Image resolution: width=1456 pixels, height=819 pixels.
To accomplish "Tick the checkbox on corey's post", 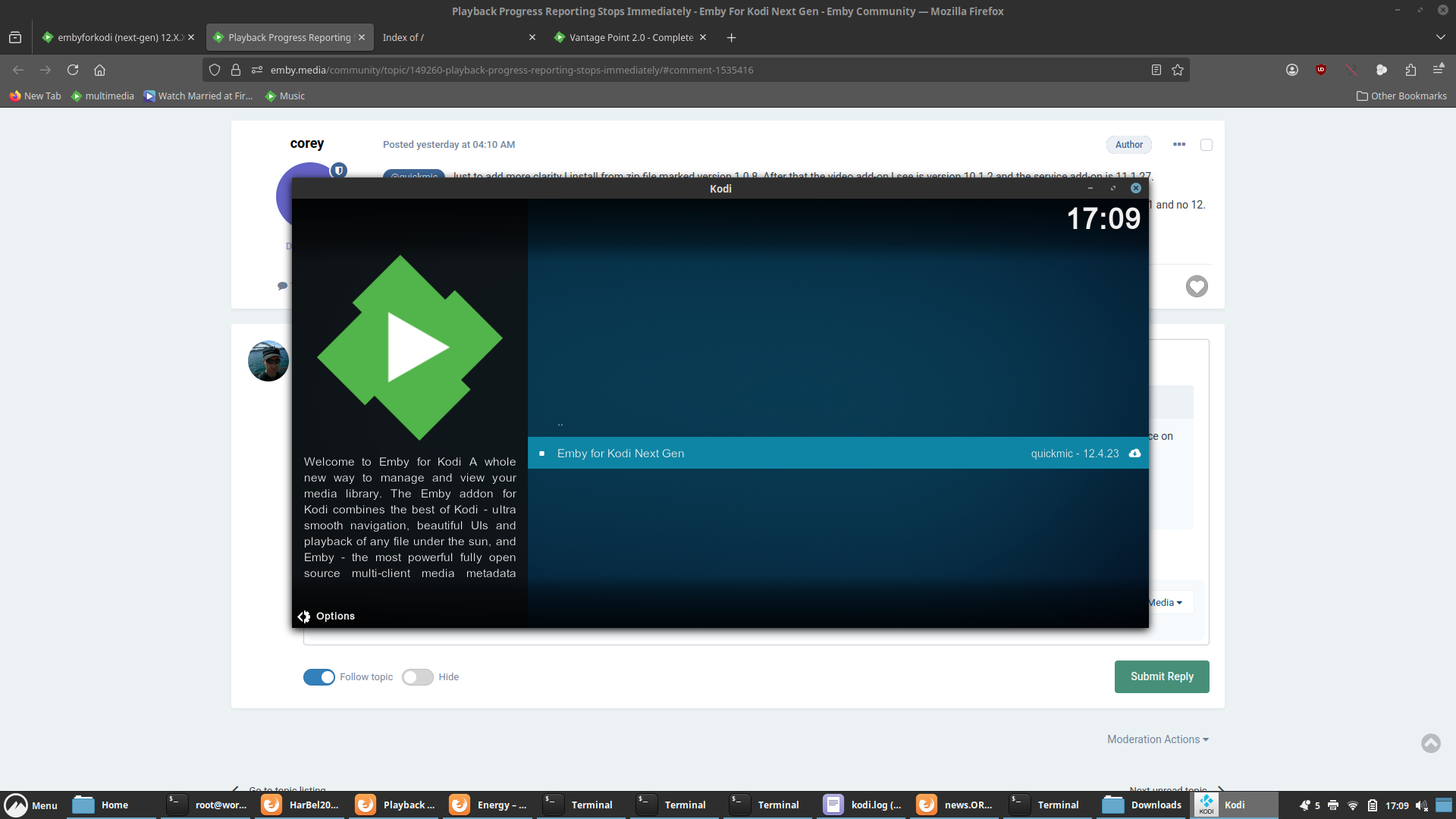I will (1207, 145).
